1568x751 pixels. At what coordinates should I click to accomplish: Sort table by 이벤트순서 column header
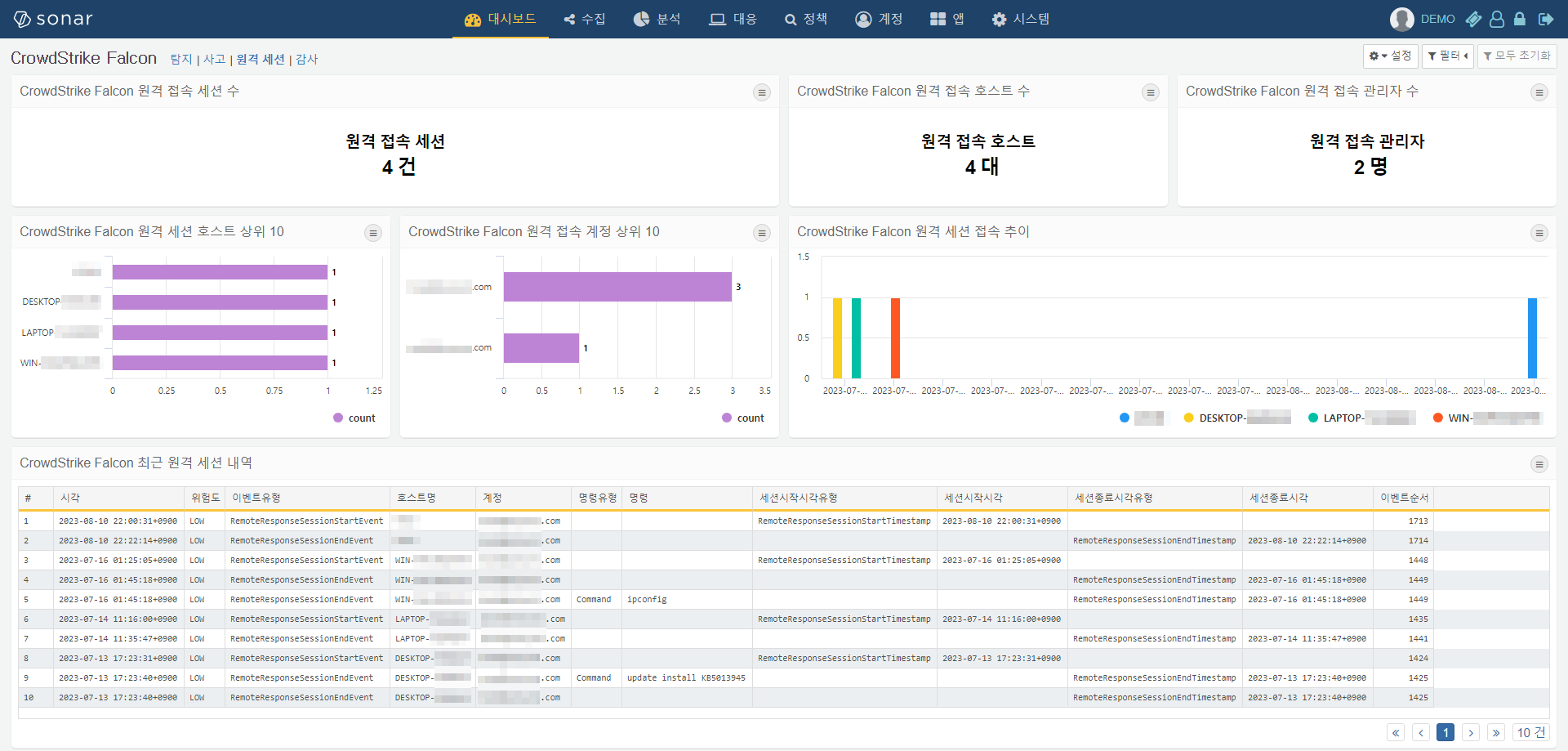pyautogui.click(x=1404, y=498)
